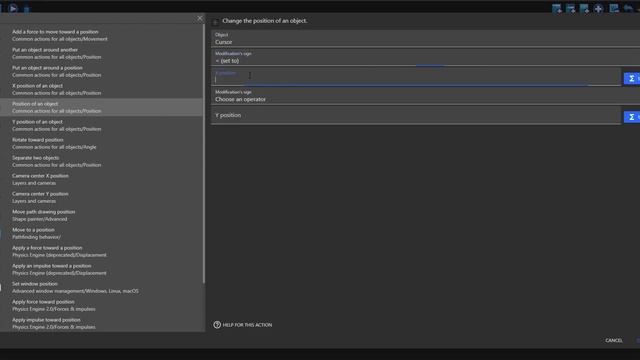Screen dimensions: 640x360
Task: Open expression editor for Y position
Action: 631,117
